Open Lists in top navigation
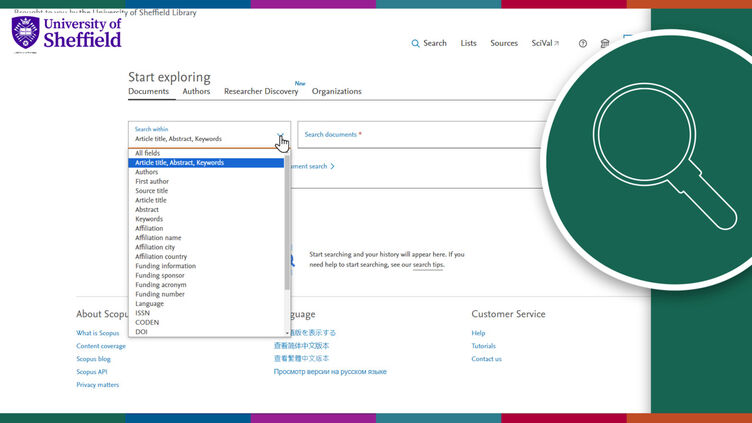This screenshot has height=423, width=752. tap(468, 44)
